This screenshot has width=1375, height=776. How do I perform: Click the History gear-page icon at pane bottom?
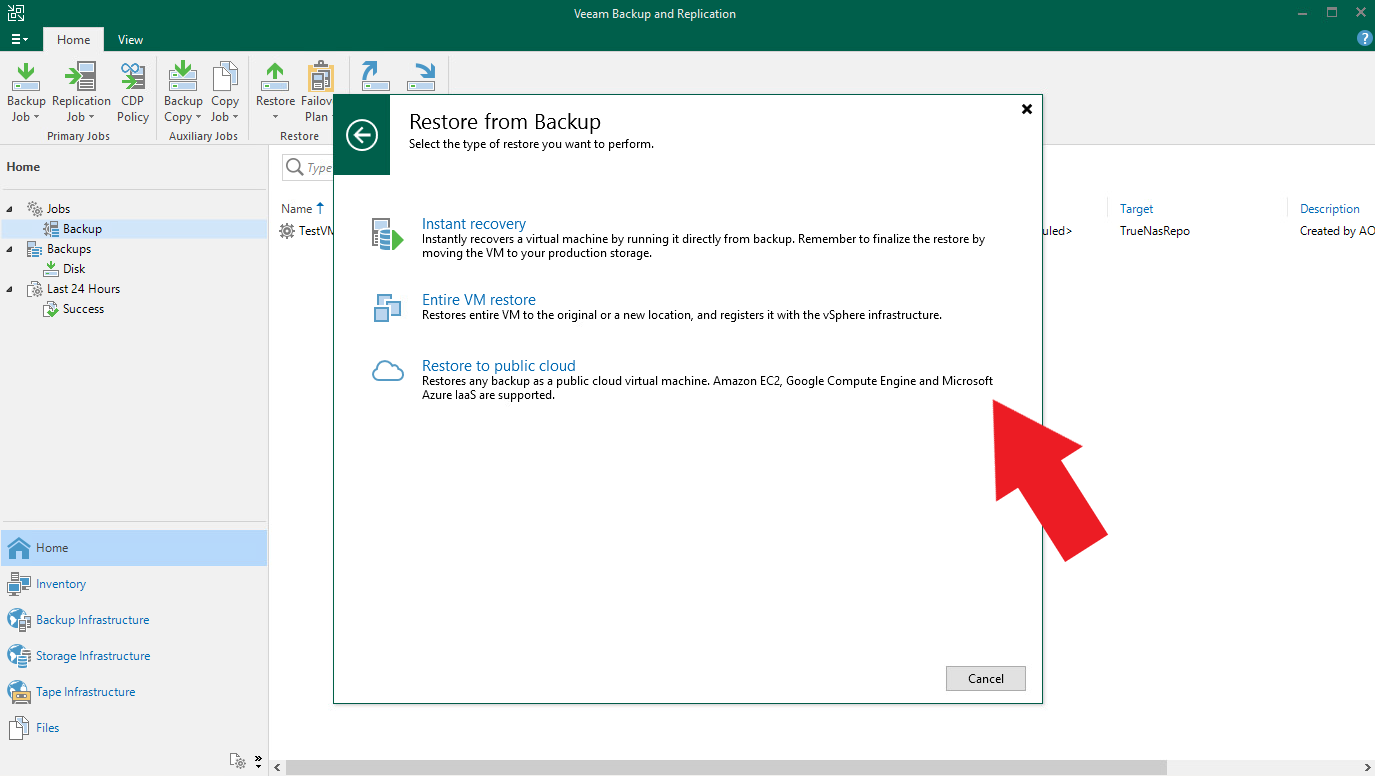(238, 761)
